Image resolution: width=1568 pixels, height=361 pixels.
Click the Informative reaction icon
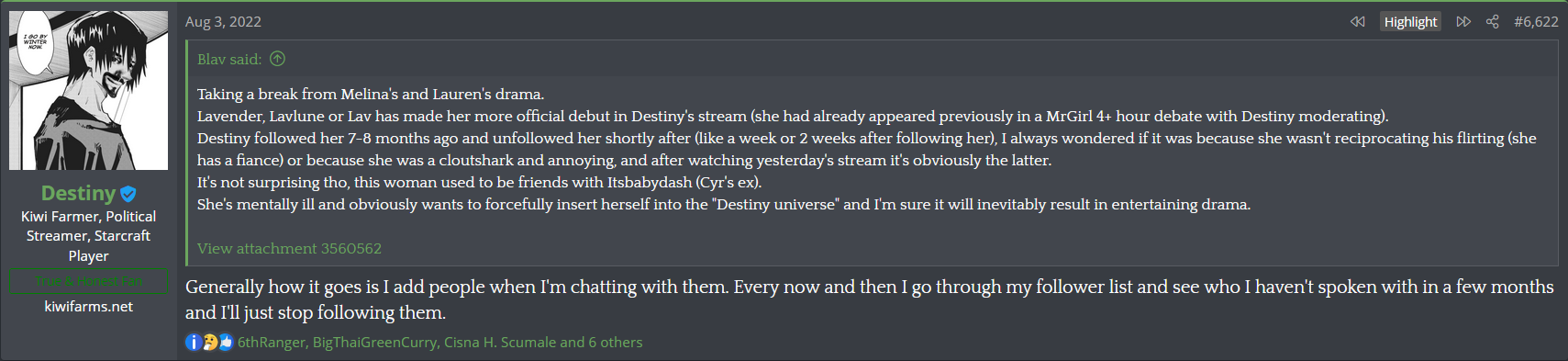(x=193, y=343)
